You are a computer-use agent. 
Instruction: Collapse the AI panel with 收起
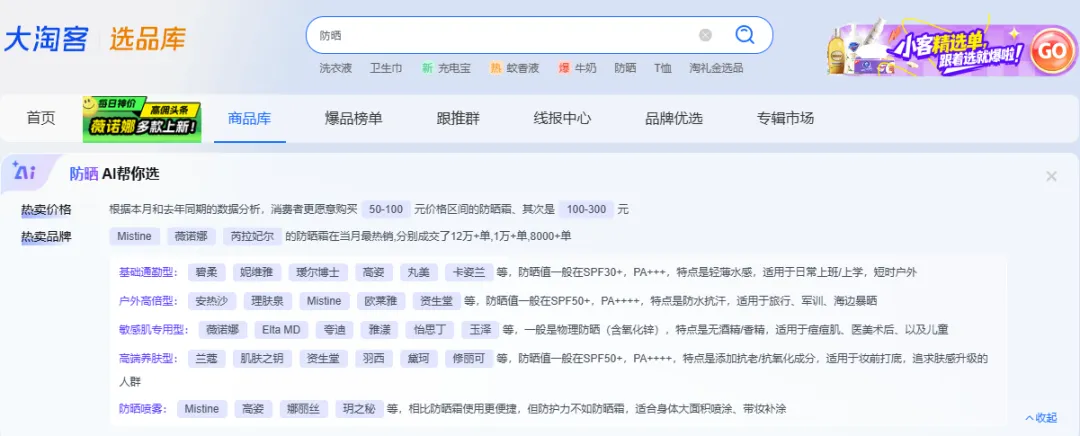[x=1040, y=418]
